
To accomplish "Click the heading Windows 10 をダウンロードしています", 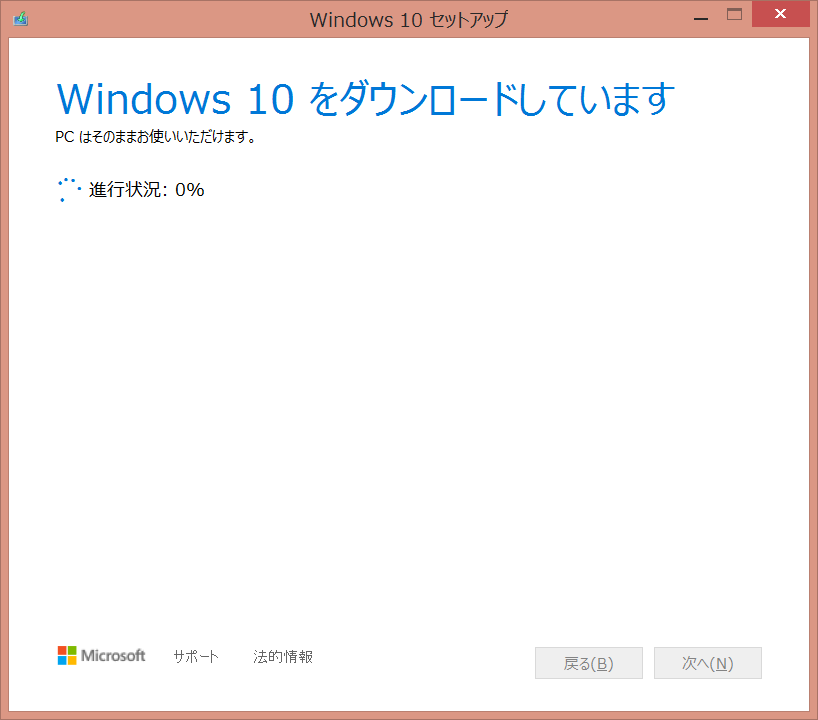I will click(x=365, y=99).
